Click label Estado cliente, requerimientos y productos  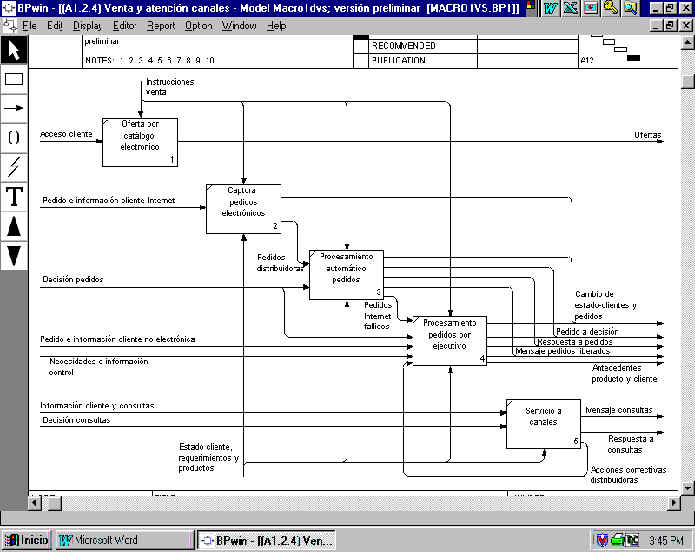(x=208, y=457)
